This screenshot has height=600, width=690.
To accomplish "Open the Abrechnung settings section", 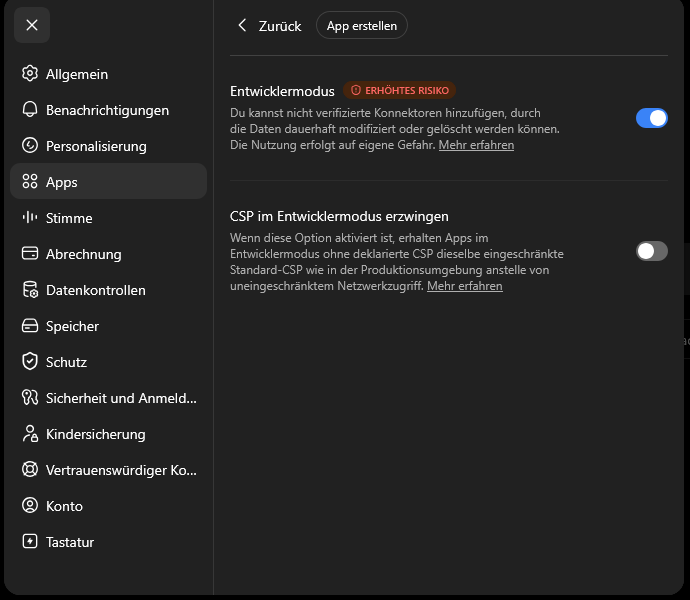I will click(108, 254).
